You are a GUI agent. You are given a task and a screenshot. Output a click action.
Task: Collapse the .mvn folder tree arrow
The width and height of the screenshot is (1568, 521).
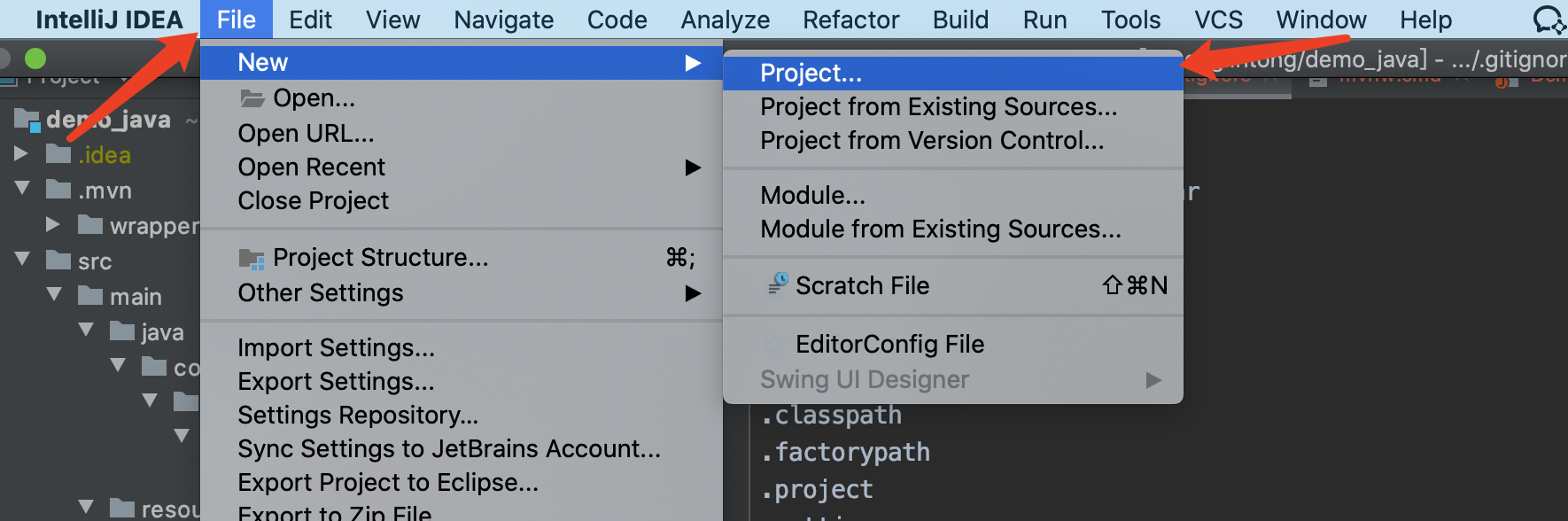pyautogui.click(x=22, y=189)
